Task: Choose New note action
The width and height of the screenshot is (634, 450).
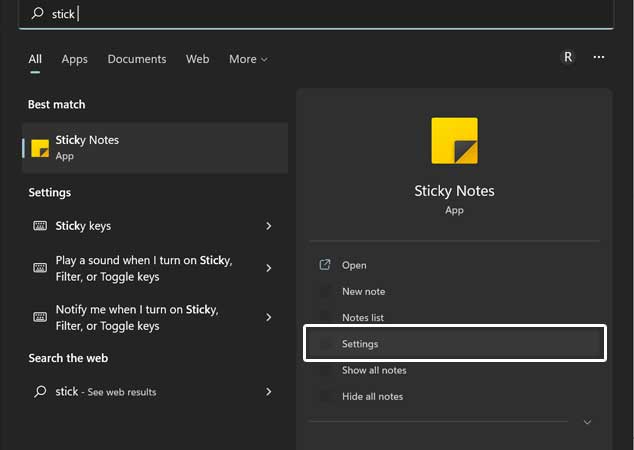Action: (455, 292)
